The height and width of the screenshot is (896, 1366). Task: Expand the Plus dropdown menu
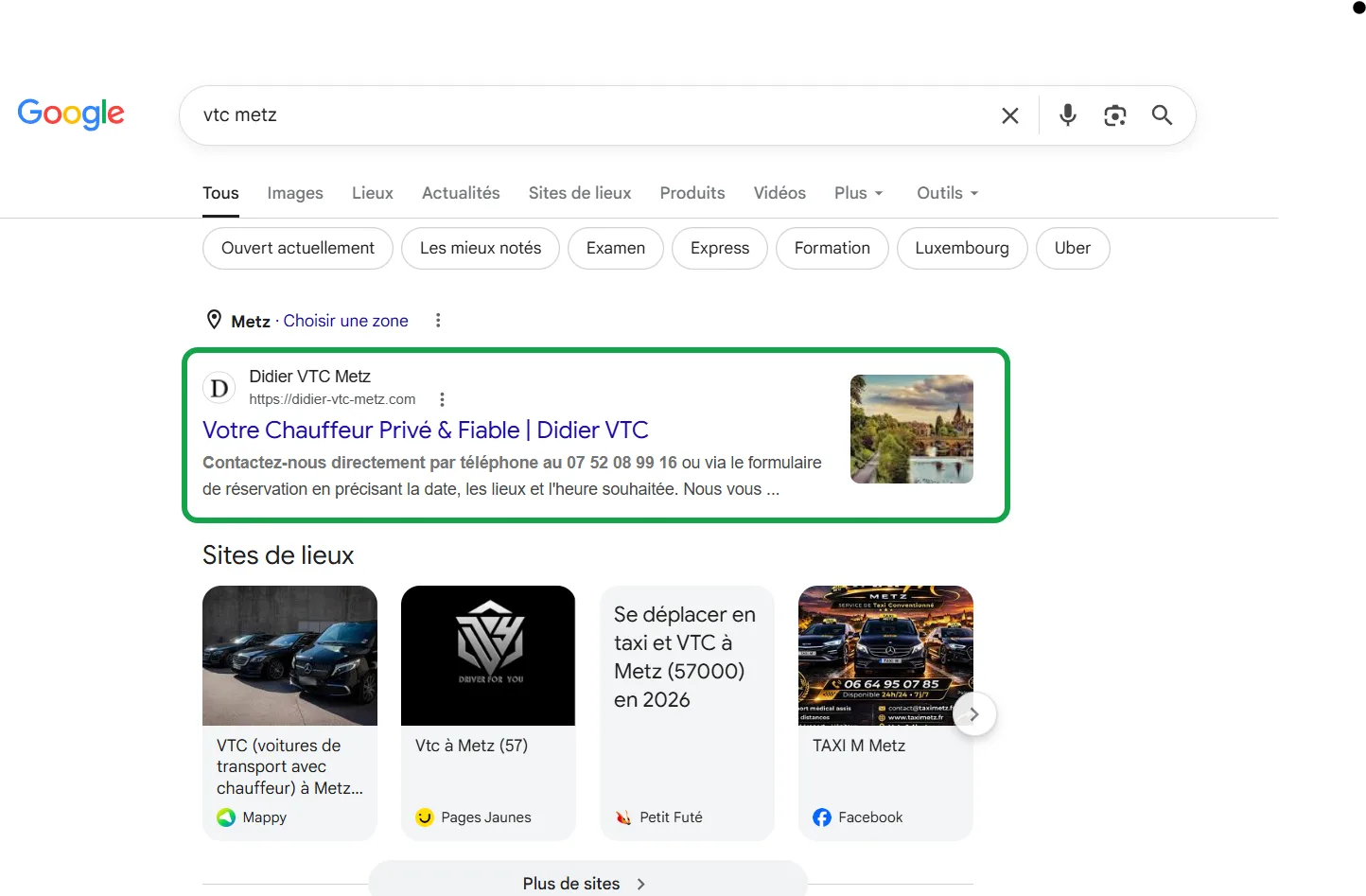coord(859,193)
